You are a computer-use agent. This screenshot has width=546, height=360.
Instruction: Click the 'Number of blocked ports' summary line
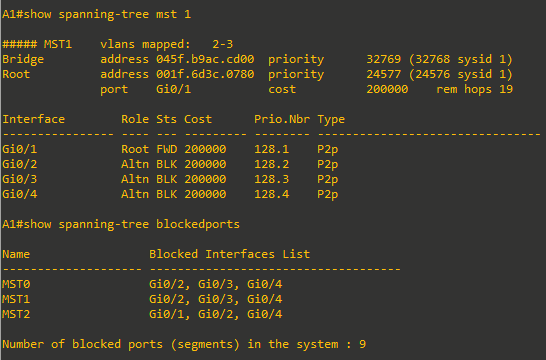[x=184, y=344]
